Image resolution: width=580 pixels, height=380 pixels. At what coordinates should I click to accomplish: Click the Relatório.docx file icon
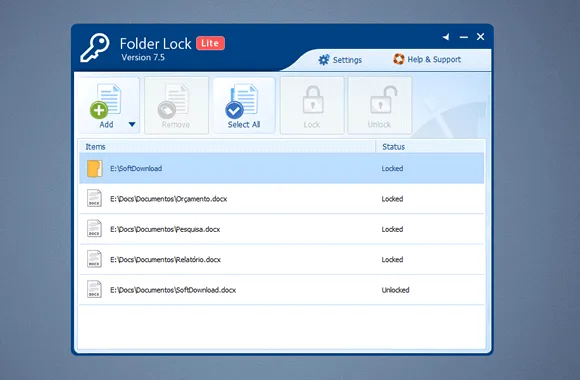click(94, 259)
